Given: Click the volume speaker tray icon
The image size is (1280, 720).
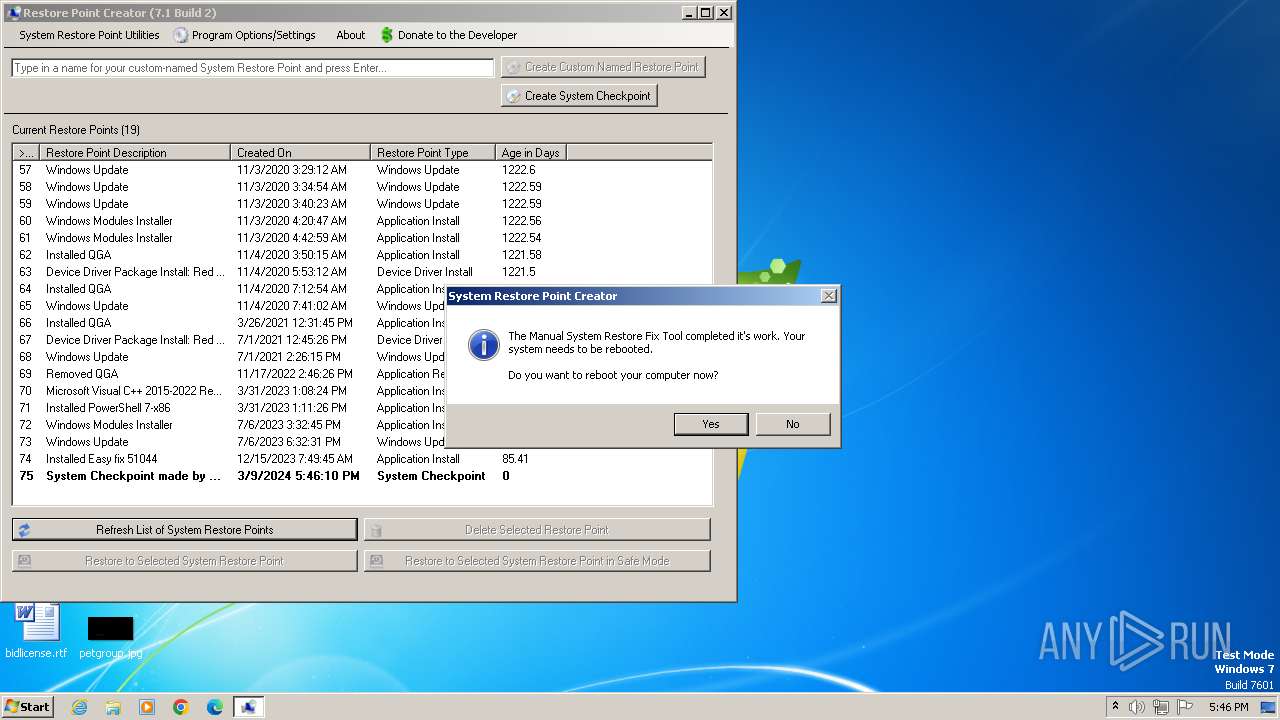Looking at the screenshot, I should pyautogui.click(x=1137, y=707).
